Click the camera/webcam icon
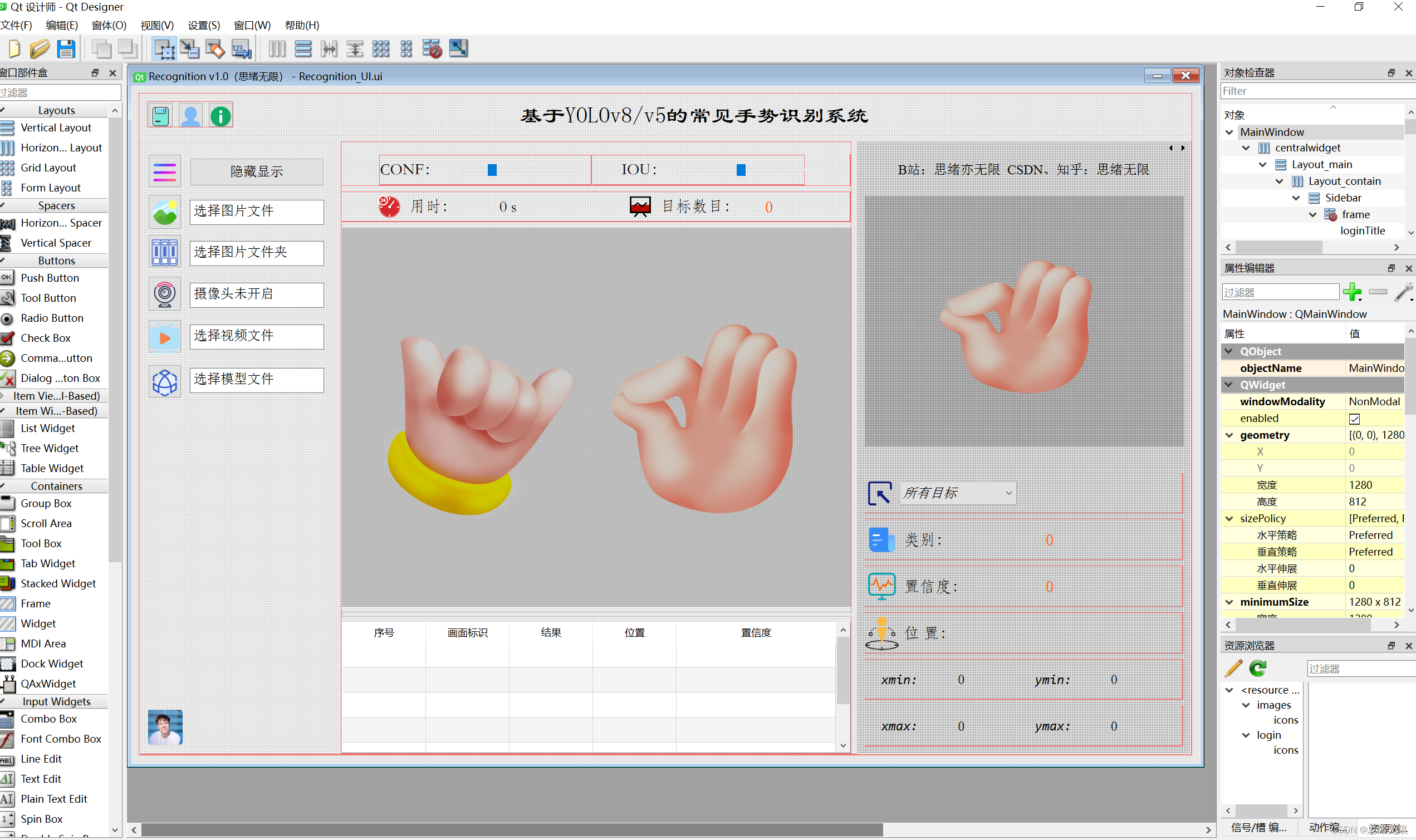The width and height of the screenshot is (1416, 840). point(163,294)
